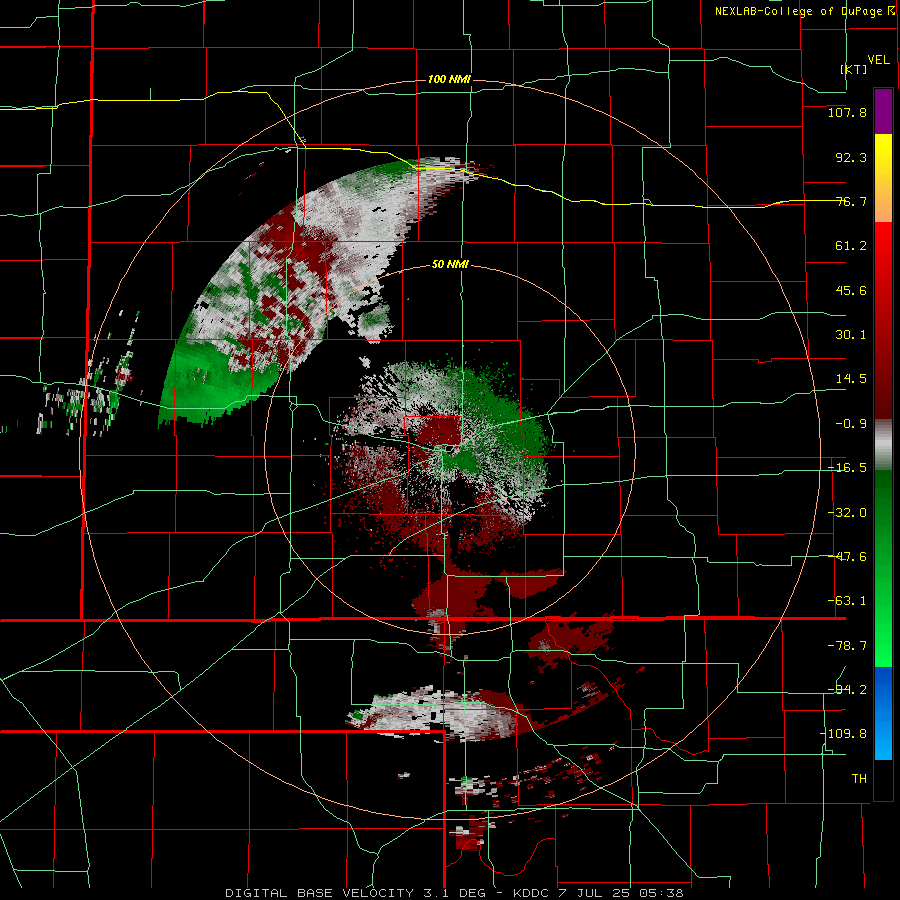Click the purple segment of velocity color bar
The width and height of the screenshot is (900, 900).
883,111
